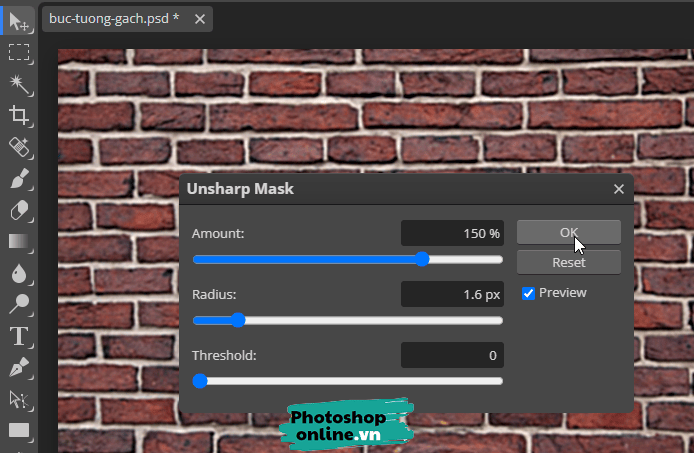Select the Crop tool
Screen dimensions: 694x453
point(19,115)
